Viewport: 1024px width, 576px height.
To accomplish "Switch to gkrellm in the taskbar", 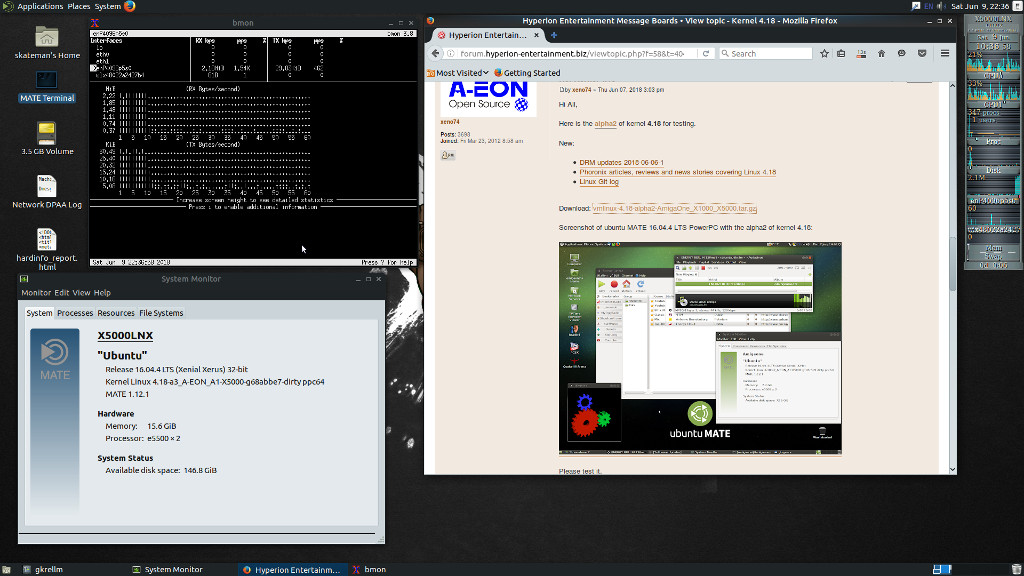I will pyautogui.click(x=43, y=569).
